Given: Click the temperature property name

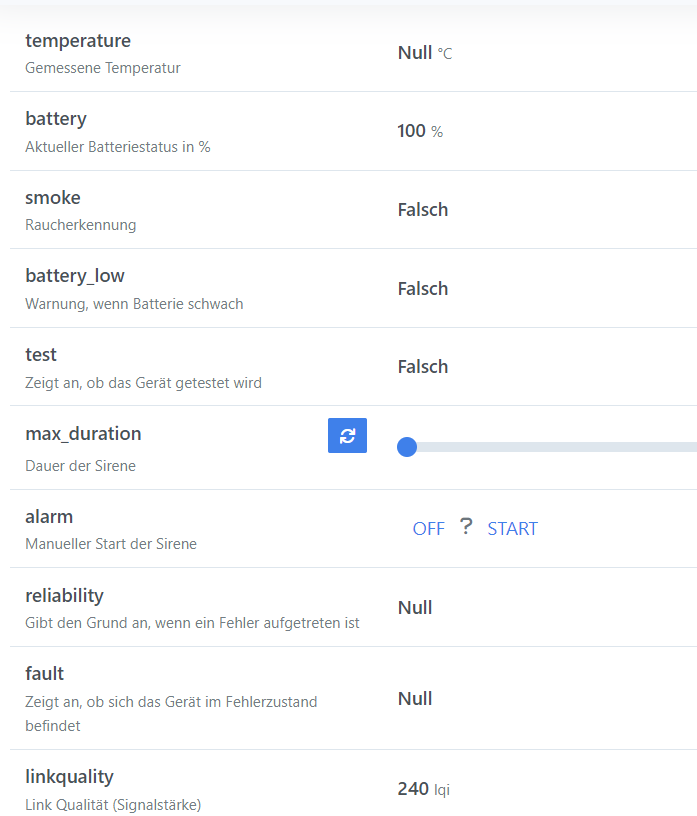Looking at the screenshot, I should pyautogui.click(x=78, y=41).
